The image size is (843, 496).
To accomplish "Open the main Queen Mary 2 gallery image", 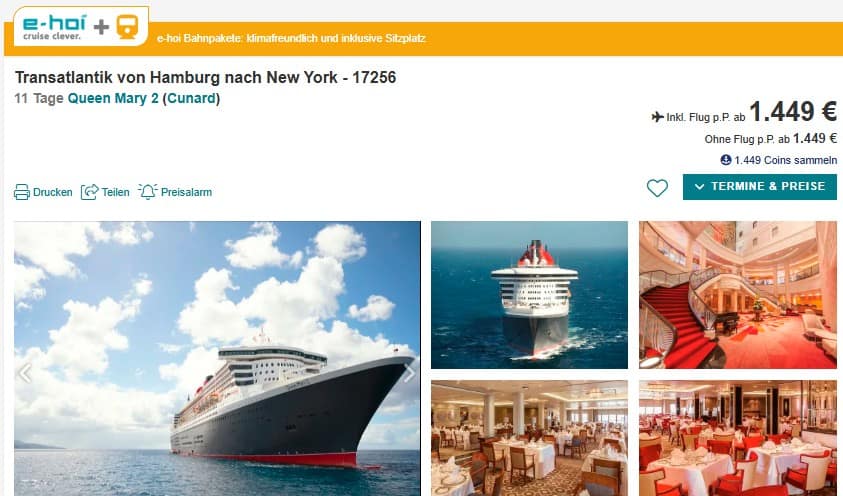I will click(x=217, y=358).
